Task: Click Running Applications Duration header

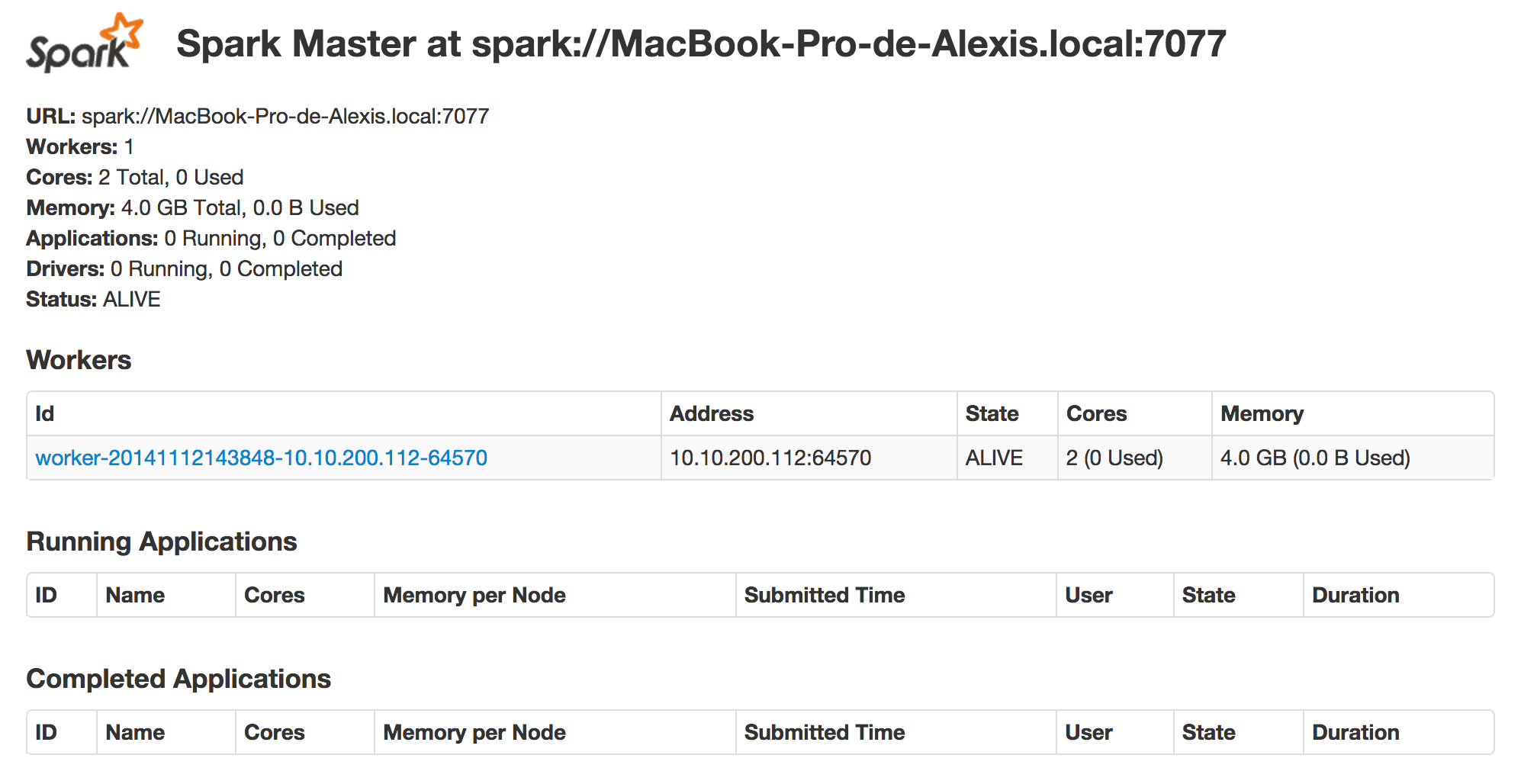Action: click(x=1355, y=595)
